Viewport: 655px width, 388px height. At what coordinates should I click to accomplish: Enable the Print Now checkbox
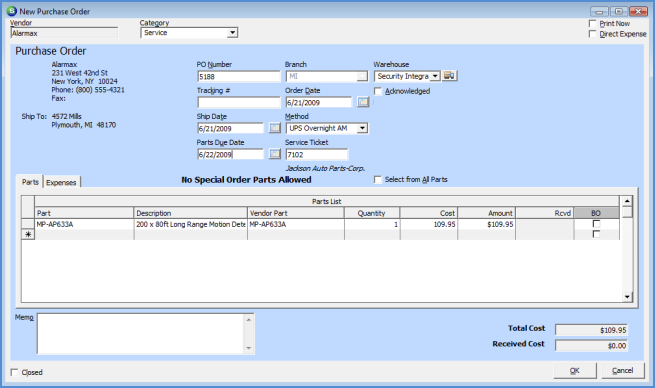click(x=592, y=23)
